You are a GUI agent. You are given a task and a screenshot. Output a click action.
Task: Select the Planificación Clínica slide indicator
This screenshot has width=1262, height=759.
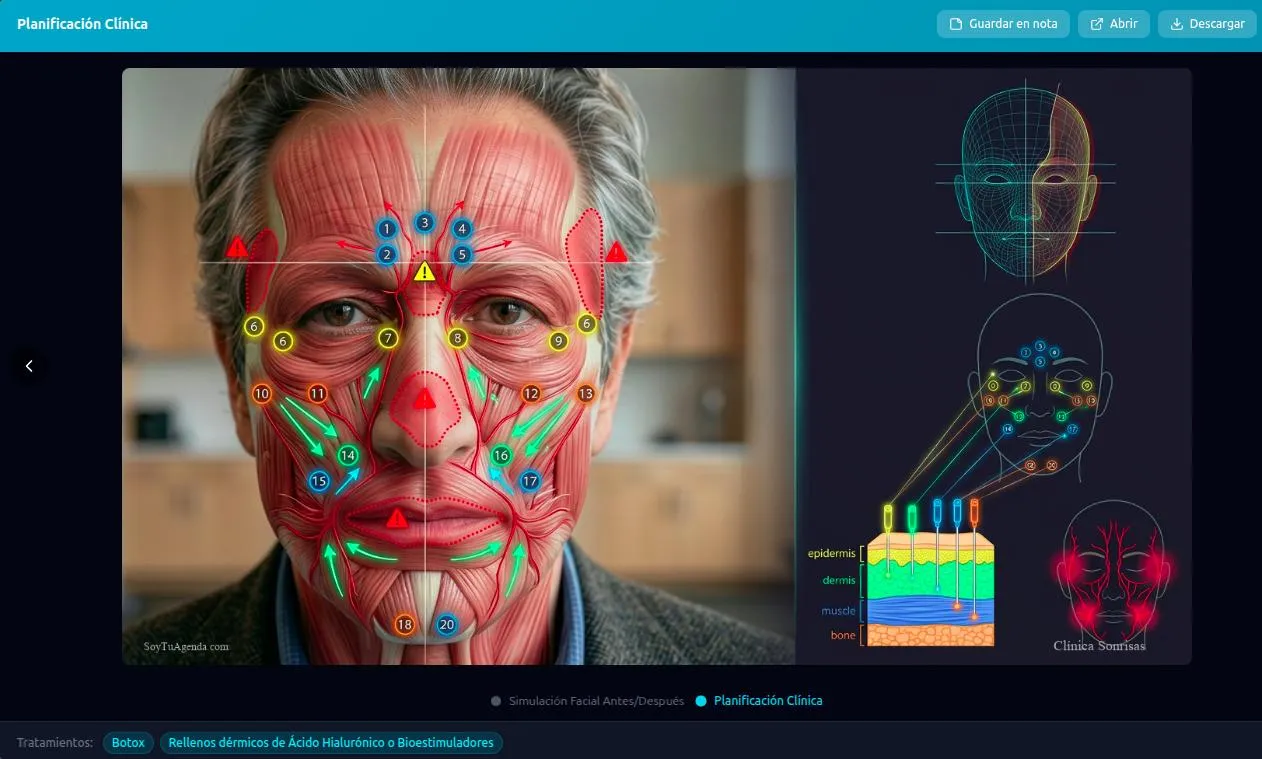coord(759,701)
